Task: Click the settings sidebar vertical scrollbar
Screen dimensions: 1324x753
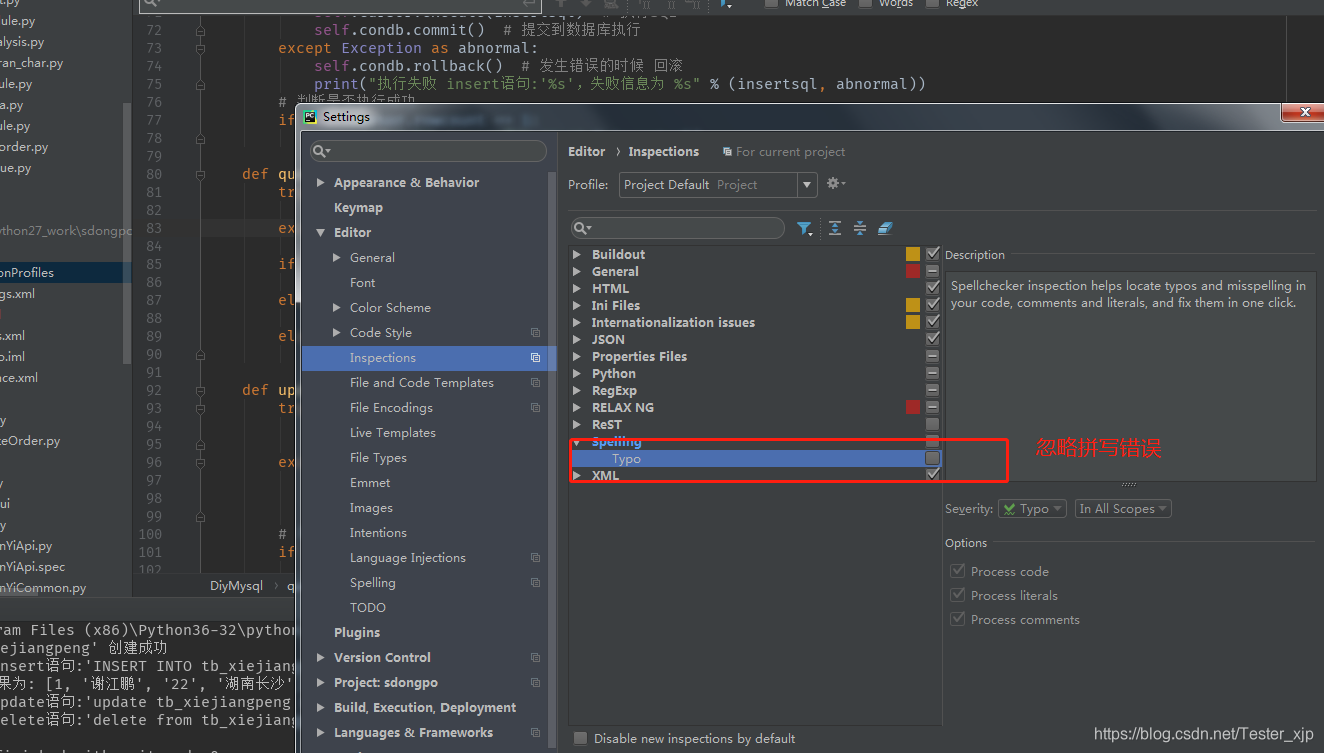Action: pyautogui.click(x=552, y=460)
